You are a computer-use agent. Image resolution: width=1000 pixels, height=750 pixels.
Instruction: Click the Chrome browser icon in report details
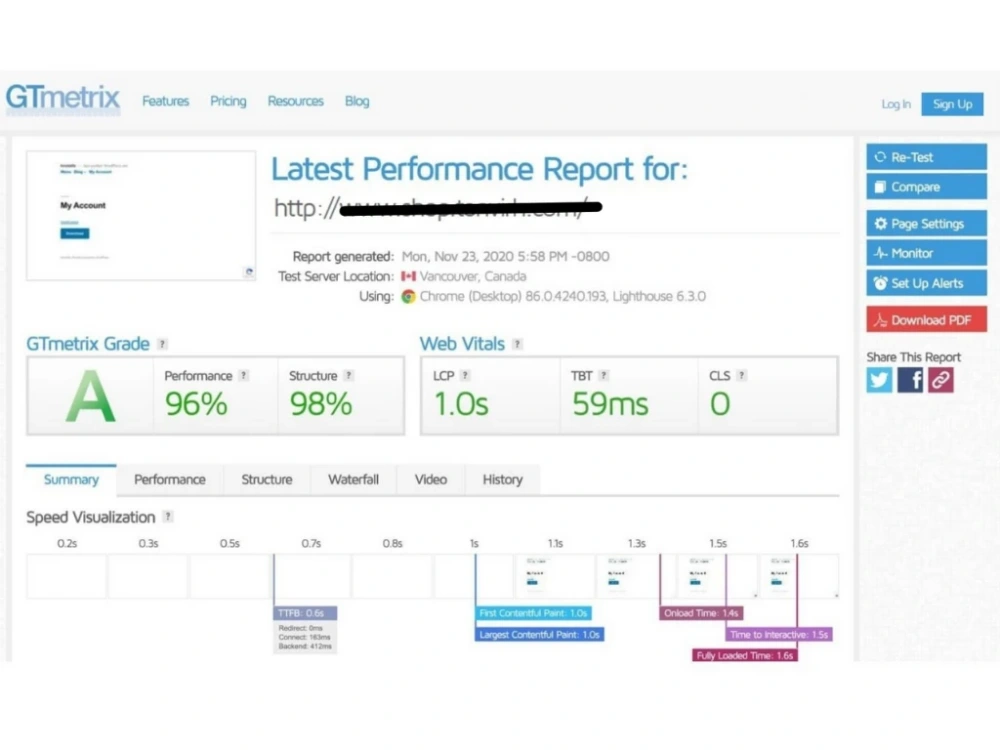(x=408, y=297)
